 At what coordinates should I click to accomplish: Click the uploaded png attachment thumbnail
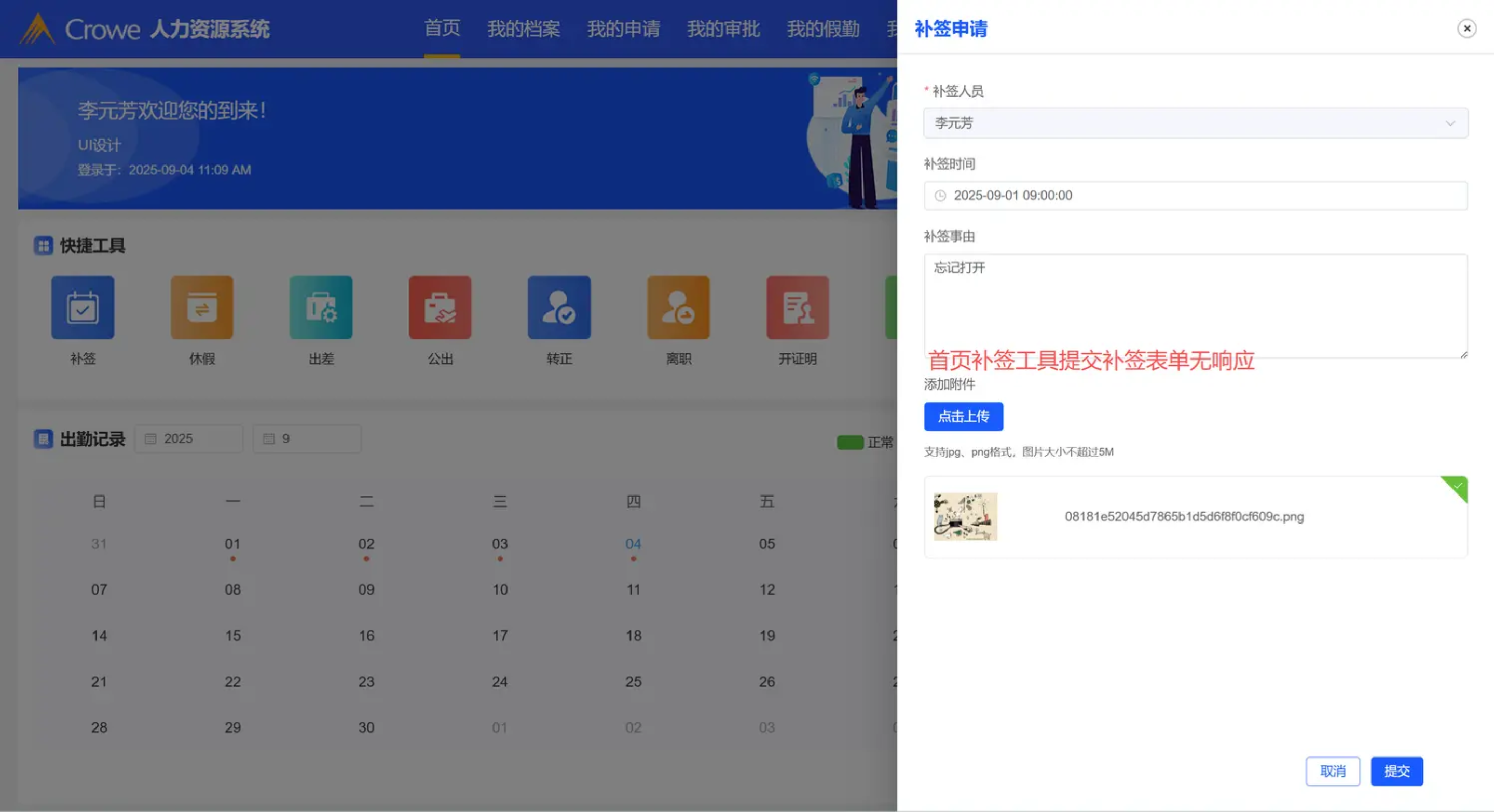[965, 517]
